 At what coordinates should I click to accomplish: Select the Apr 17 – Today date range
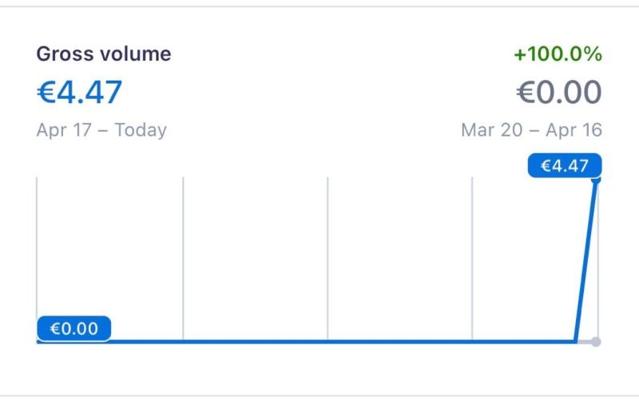(x=101, y=130)
